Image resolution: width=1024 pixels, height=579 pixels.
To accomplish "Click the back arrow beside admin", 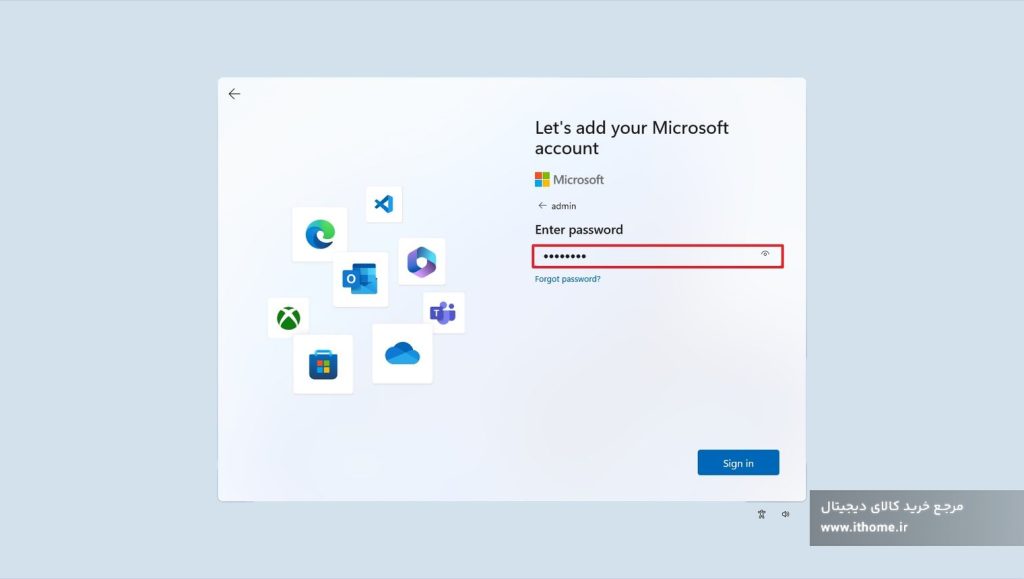I will pos(542,206).
